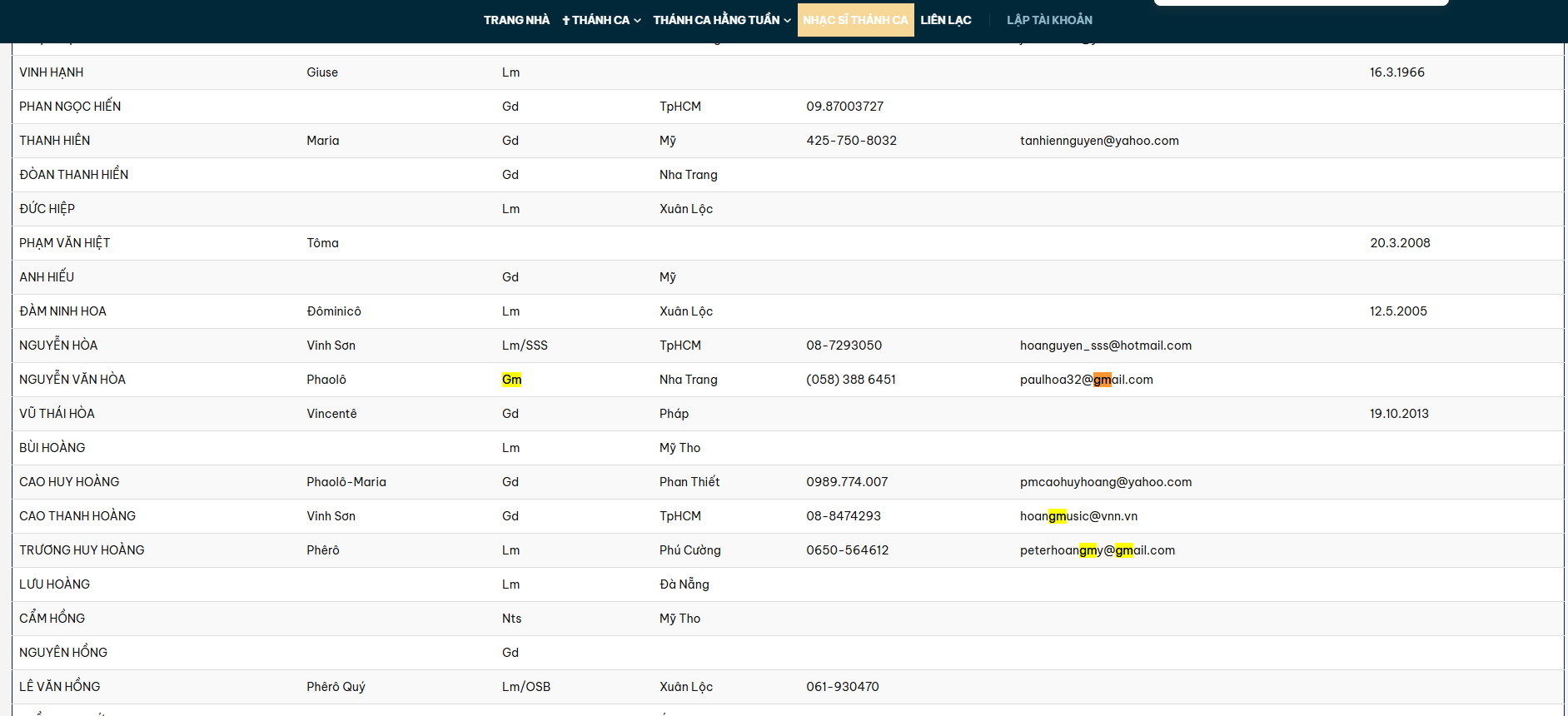Image resolution: width=1568 pixels, height=716 pixels.
Task: Click the highlighted Gm title cell
Action: tap(511, 380)
